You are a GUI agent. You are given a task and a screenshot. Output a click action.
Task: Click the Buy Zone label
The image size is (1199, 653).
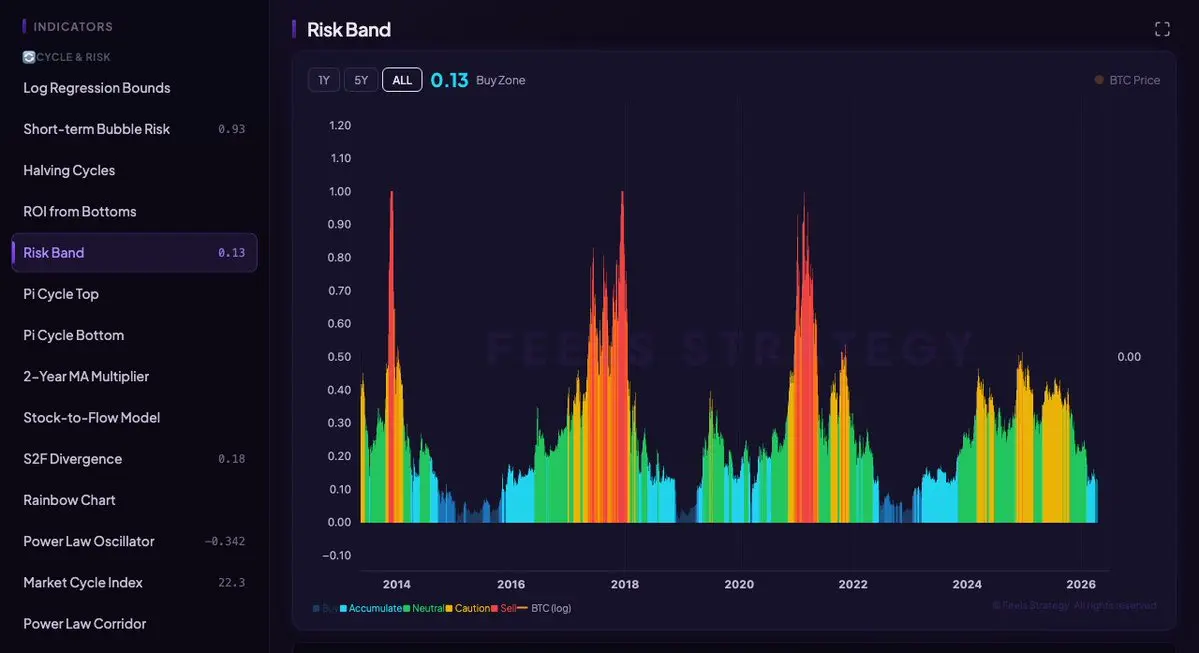500,80
